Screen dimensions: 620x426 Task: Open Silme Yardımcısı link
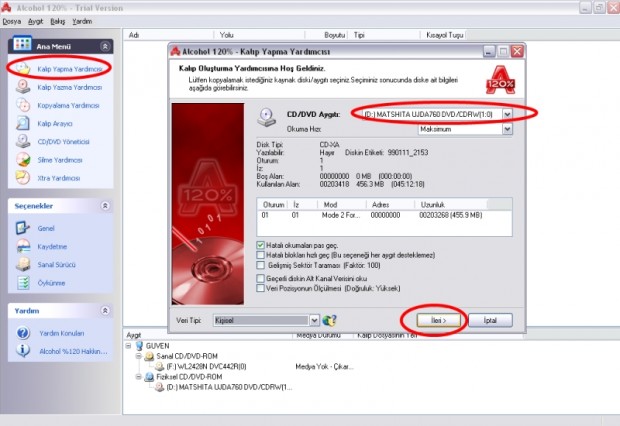[x=60, y=160]
